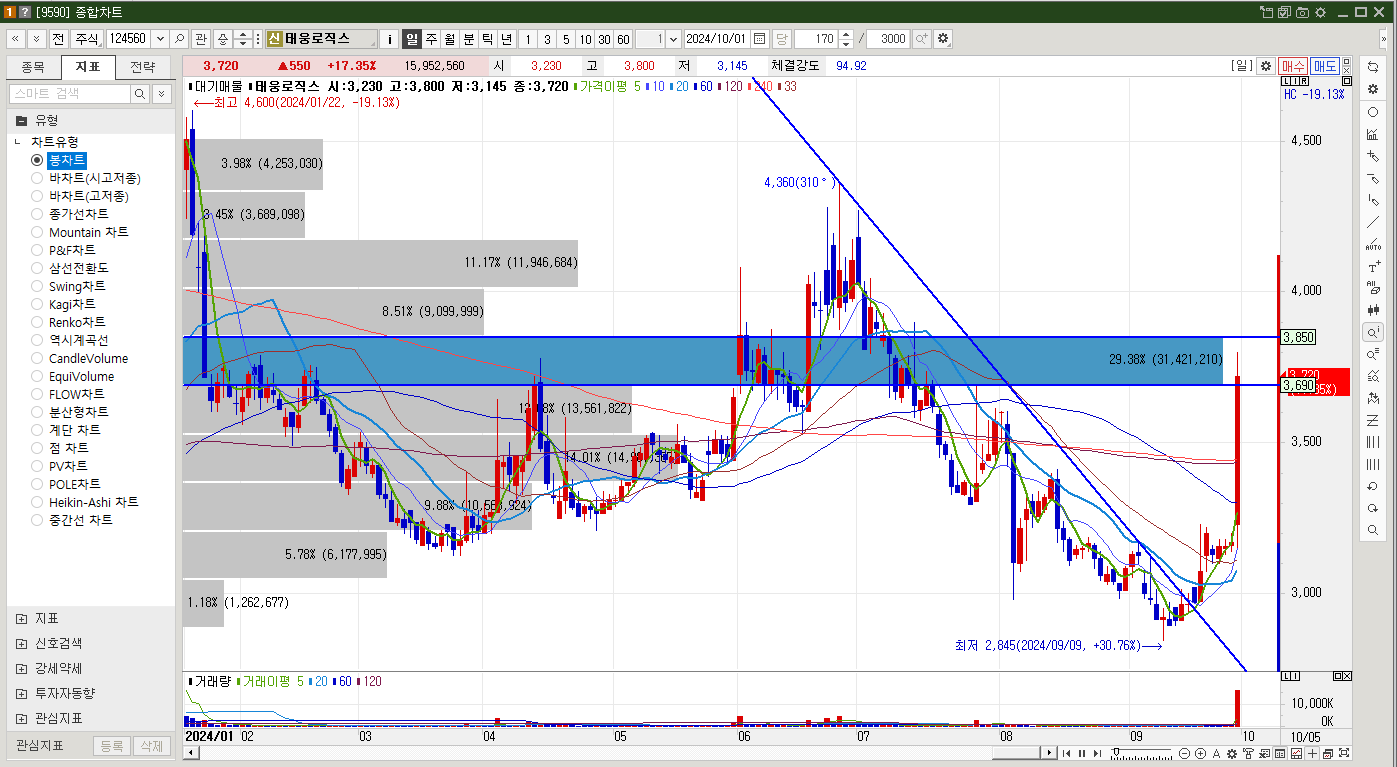This screenshot has height=767, width=1397.
Task: Expand the smart search options chevron
Action: pos(160,93)
